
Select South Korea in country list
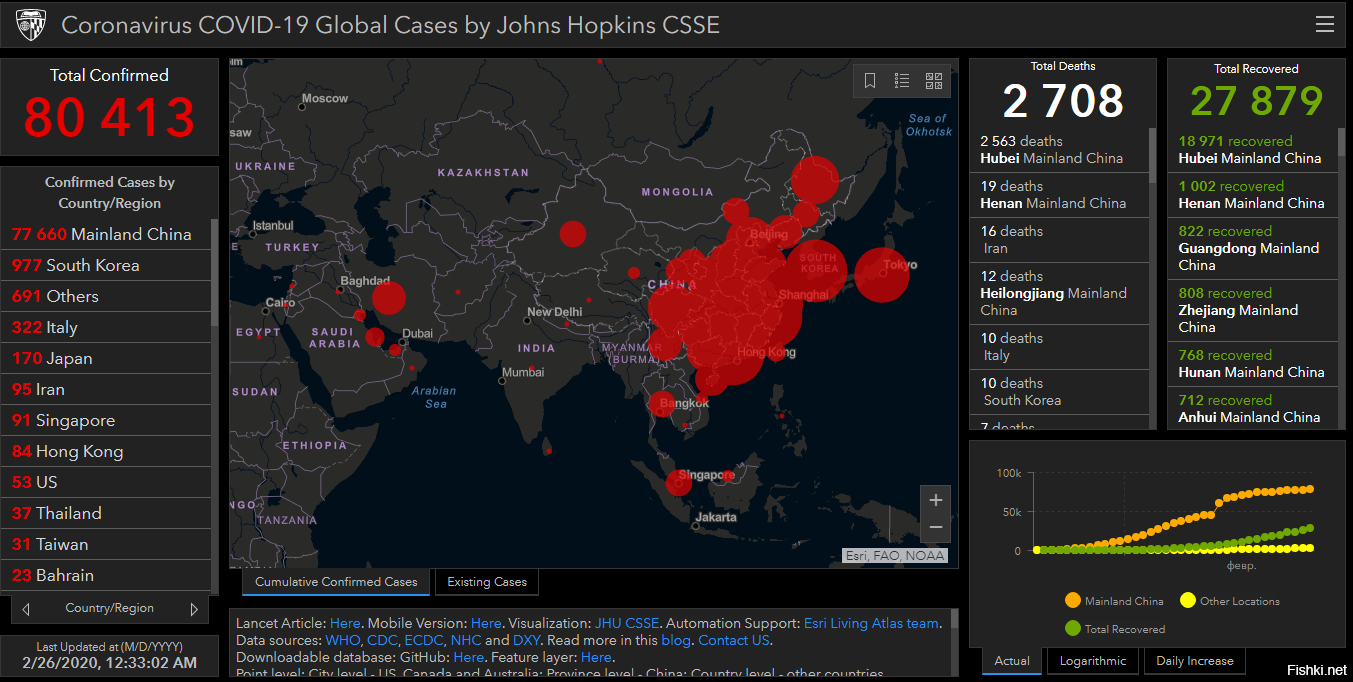(x=106, y=265)
